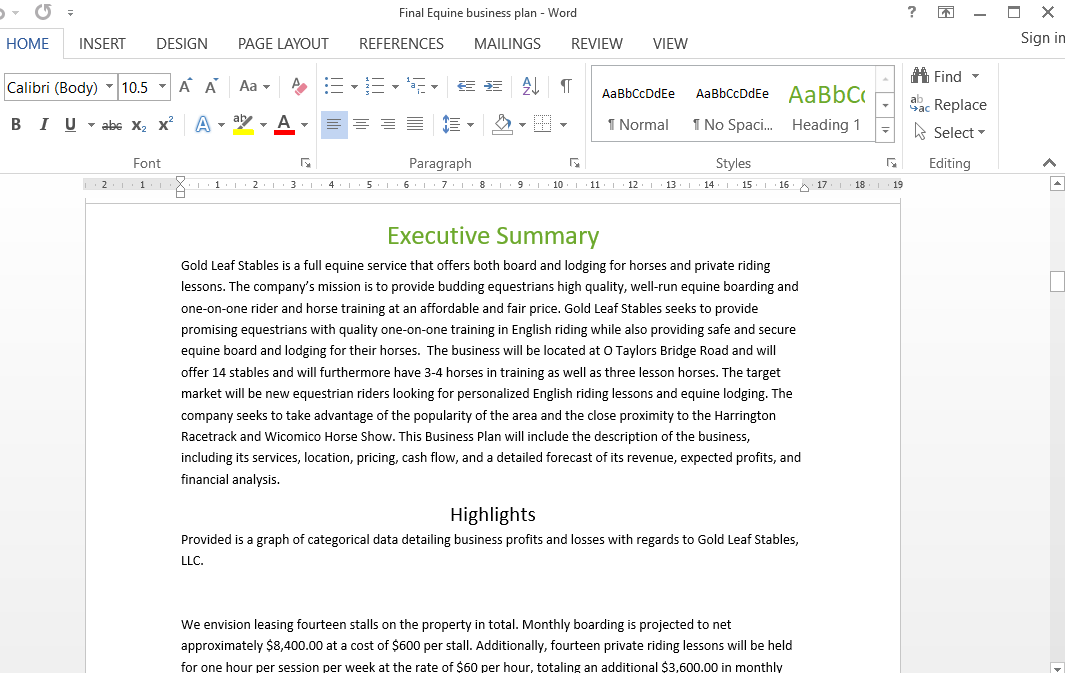Redo the last action
The width and height of the screenshot is (1065, 673).
click(x=43, y=12)
